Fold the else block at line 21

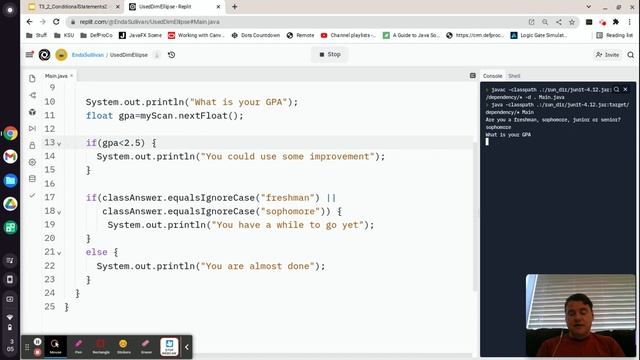pos(59,253)
